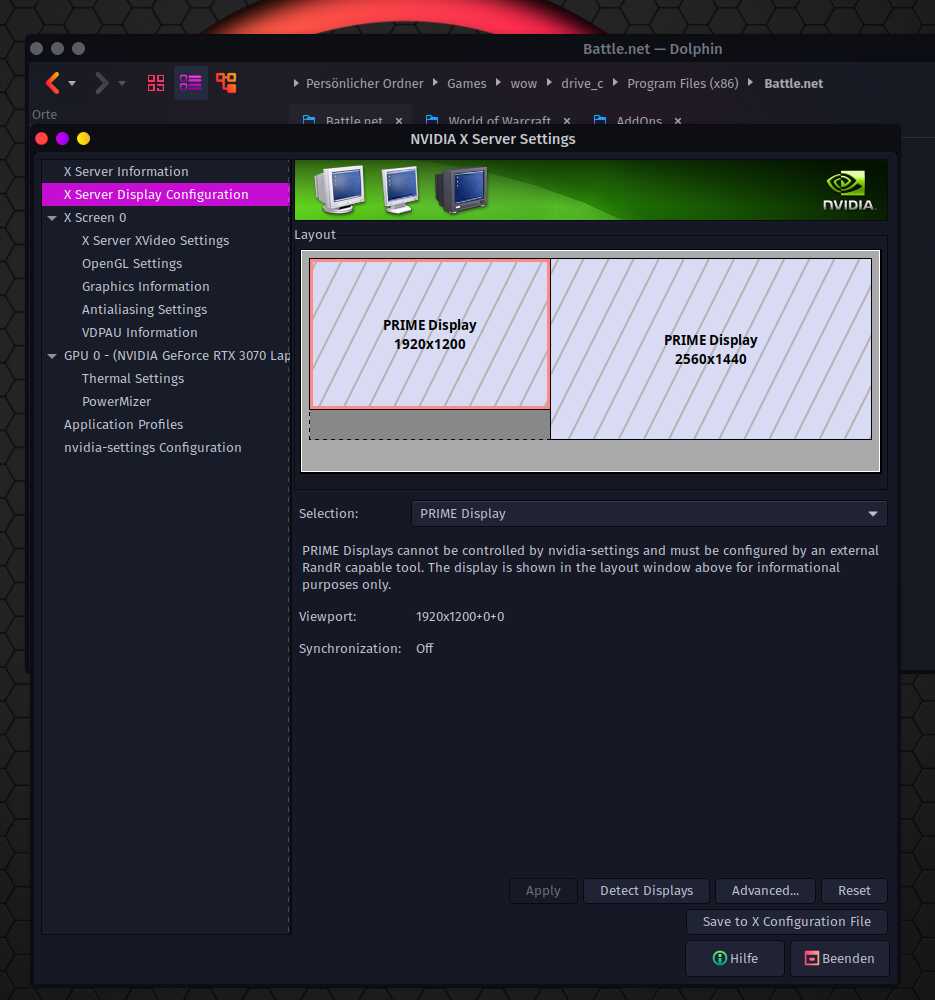Close the NVIDIA X Server Settings window
Screen dimensions: 935x1000
tap(42, 139)
